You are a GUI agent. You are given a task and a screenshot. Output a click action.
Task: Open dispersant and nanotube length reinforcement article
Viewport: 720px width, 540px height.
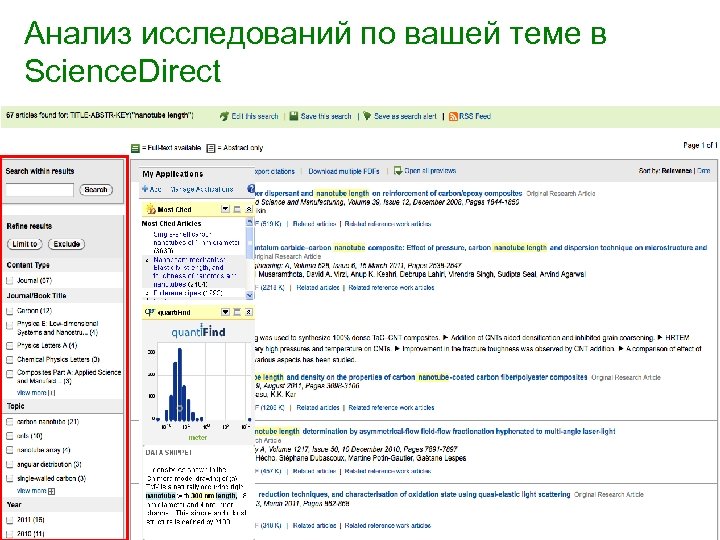(388, 193)
